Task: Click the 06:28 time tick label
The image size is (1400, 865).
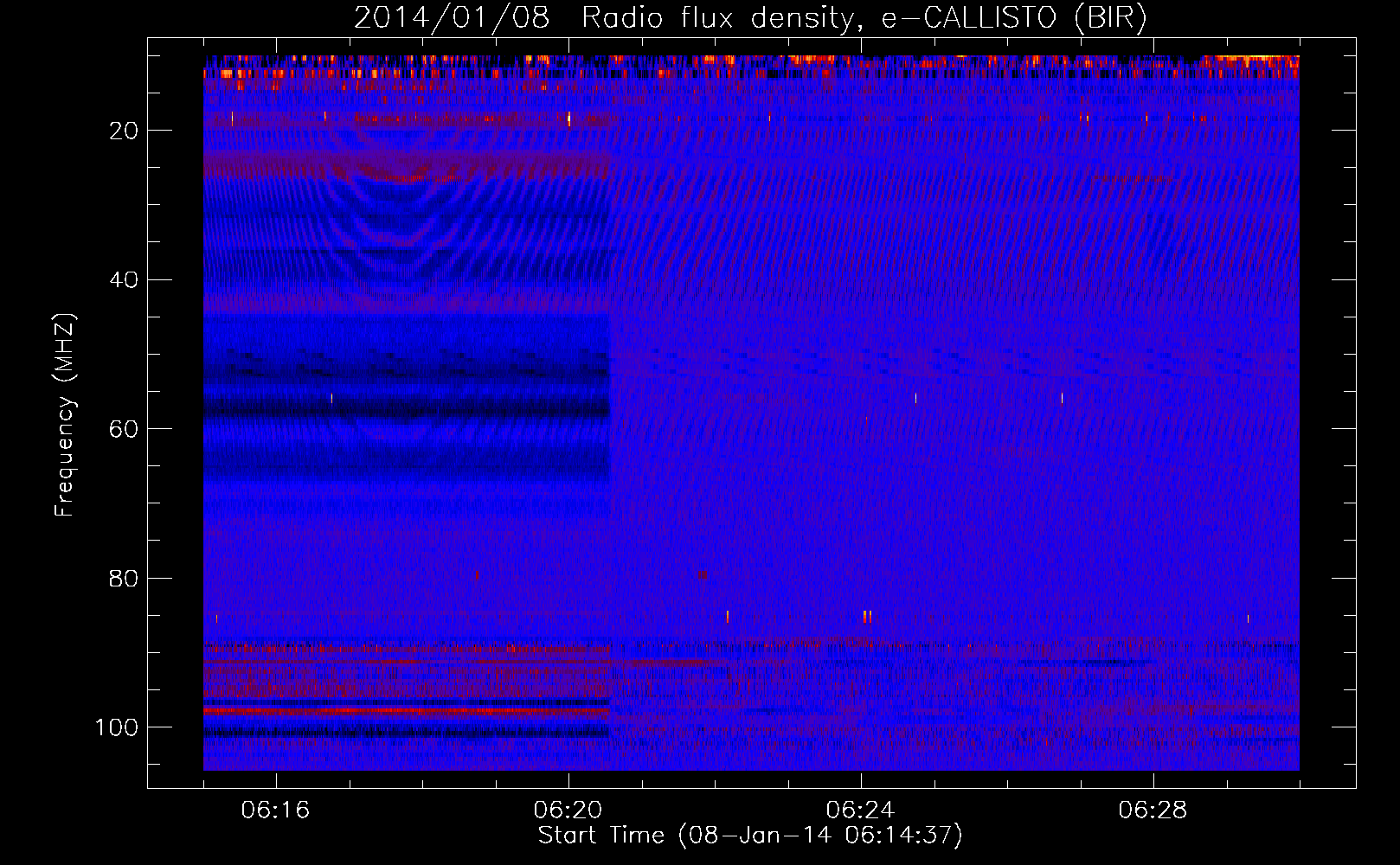Action: tap(1153, 811)
